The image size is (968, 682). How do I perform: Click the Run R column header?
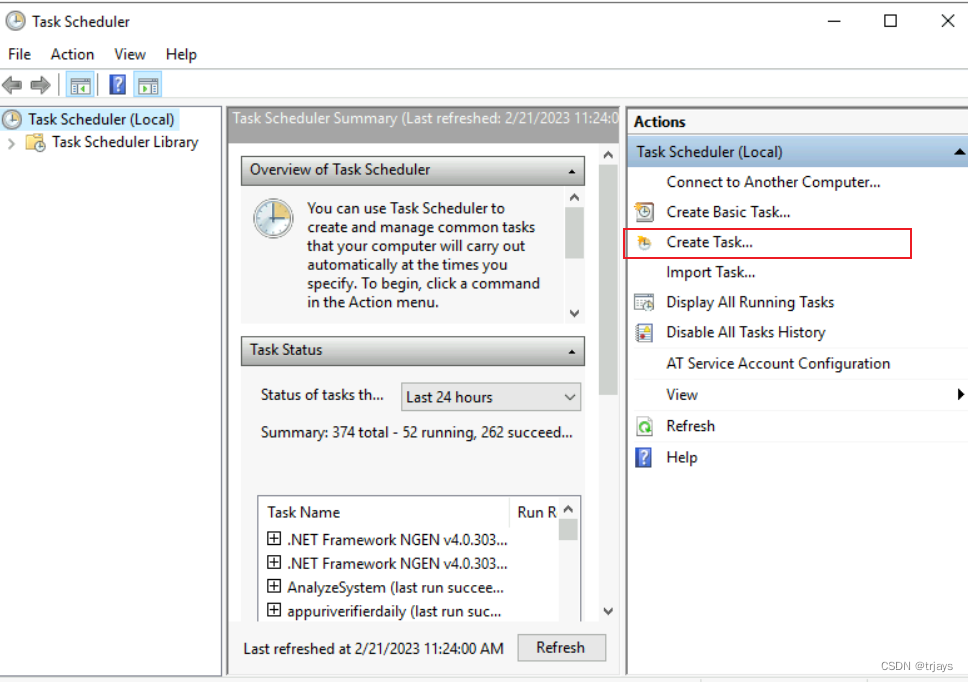(x=534, y=512)
